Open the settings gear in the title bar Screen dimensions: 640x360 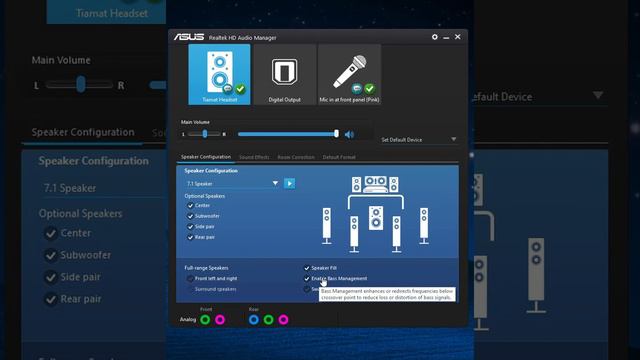coord(435,37)
